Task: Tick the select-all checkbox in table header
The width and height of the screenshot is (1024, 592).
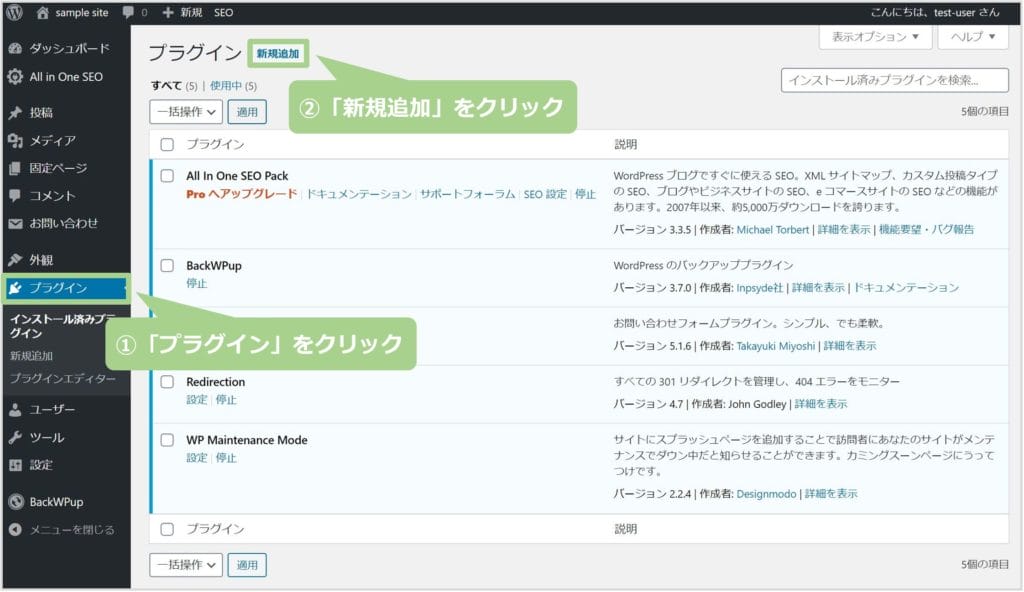Action: click(167, 144)
